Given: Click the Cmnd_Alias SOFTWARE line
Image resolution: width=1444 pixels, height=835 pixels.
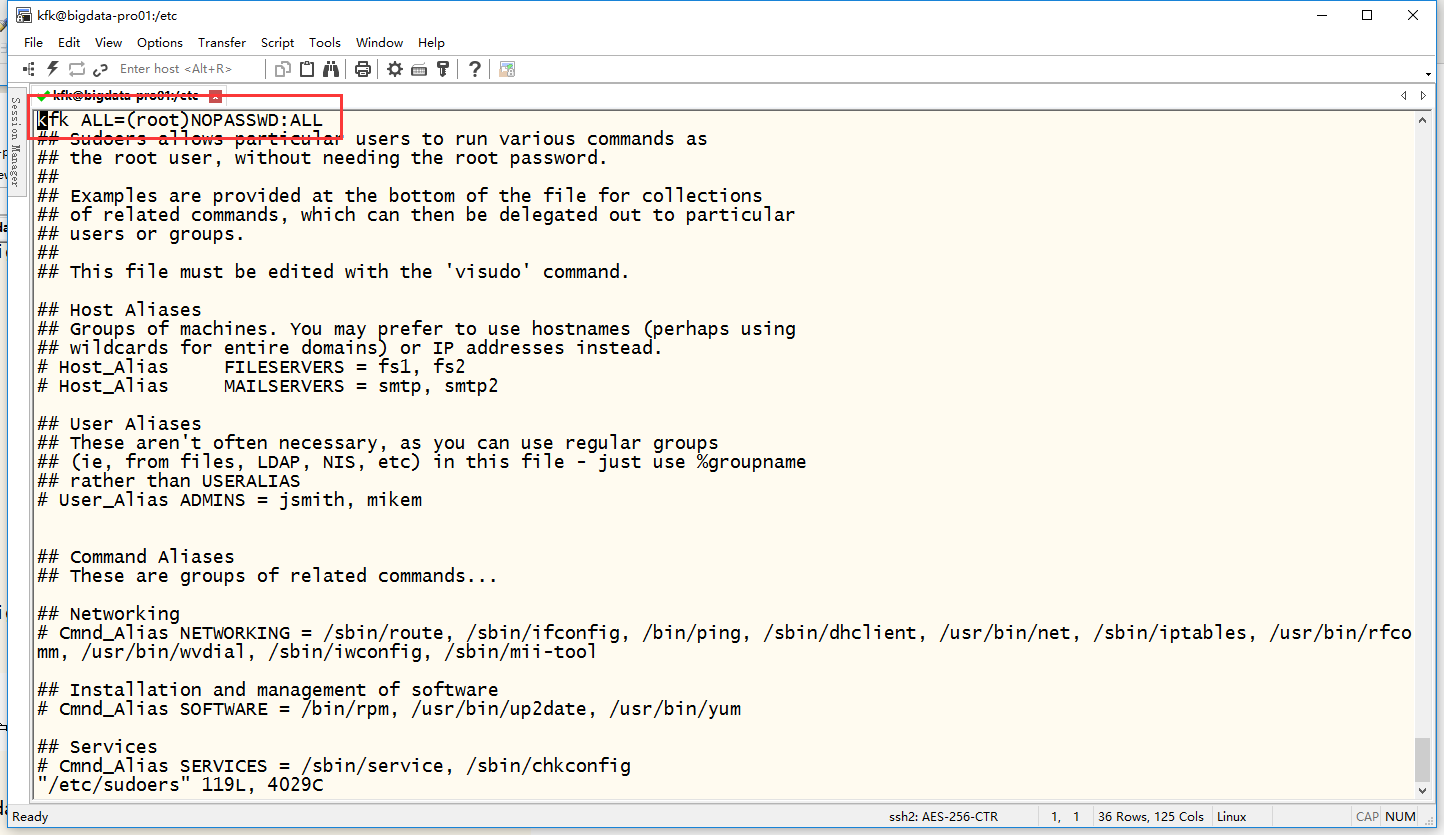Looking at the screenshot, I should [389, 709].
